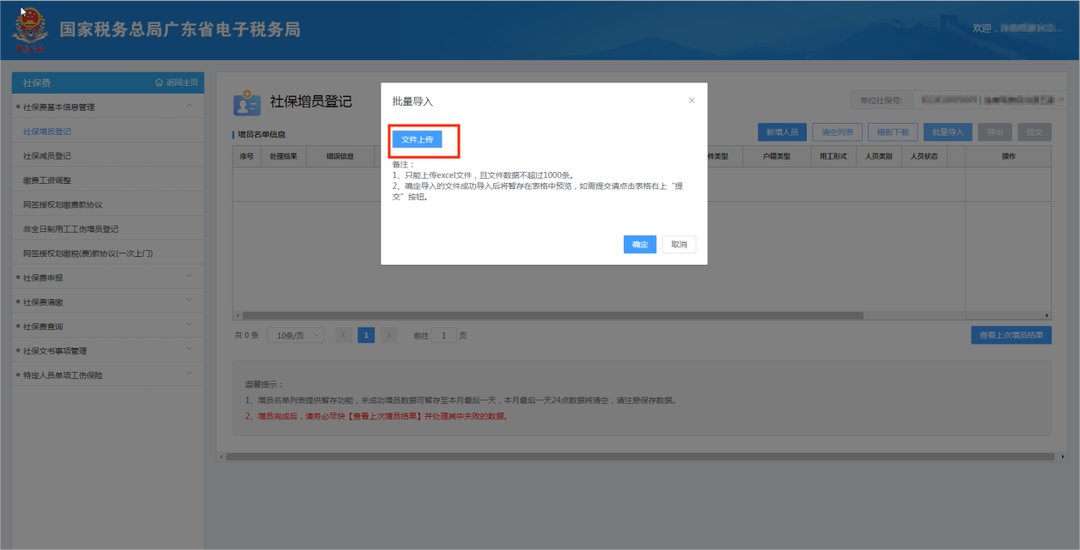Go to previous page arrow
Image resolution: width=1080 pixels, height=550 pixels.
pyautogui.click(x=344, y=335)
